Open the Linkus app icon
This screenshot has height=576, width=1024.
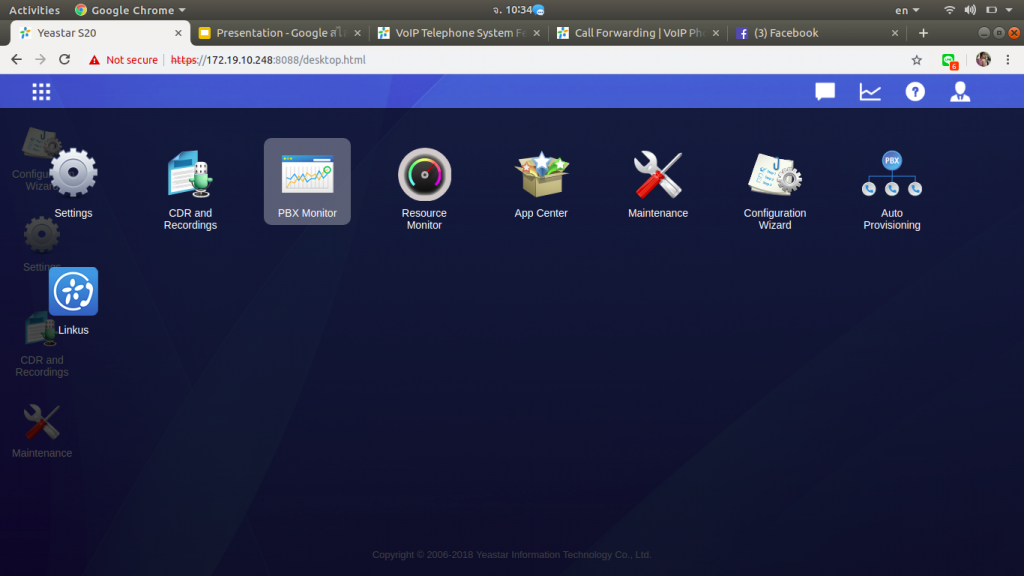coord(73,291)
